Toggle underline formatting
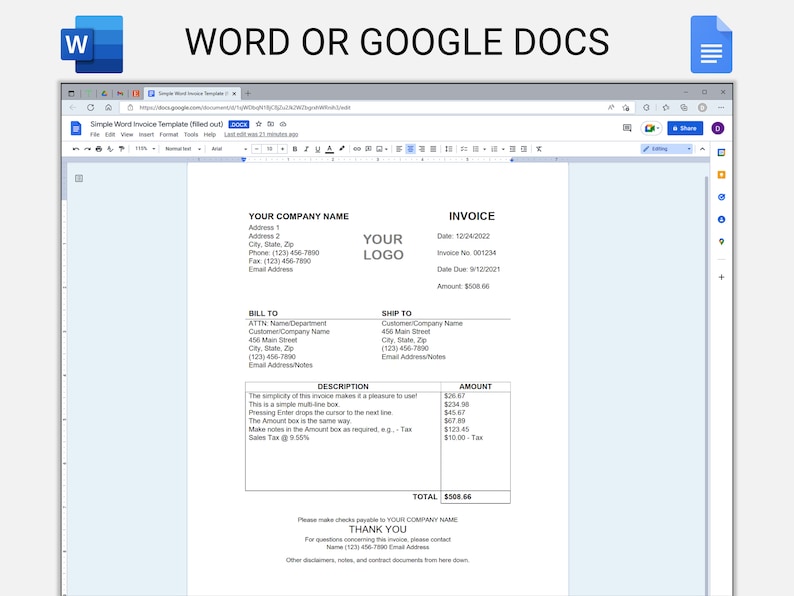This screenshot has height=596, width=794. 317,149
